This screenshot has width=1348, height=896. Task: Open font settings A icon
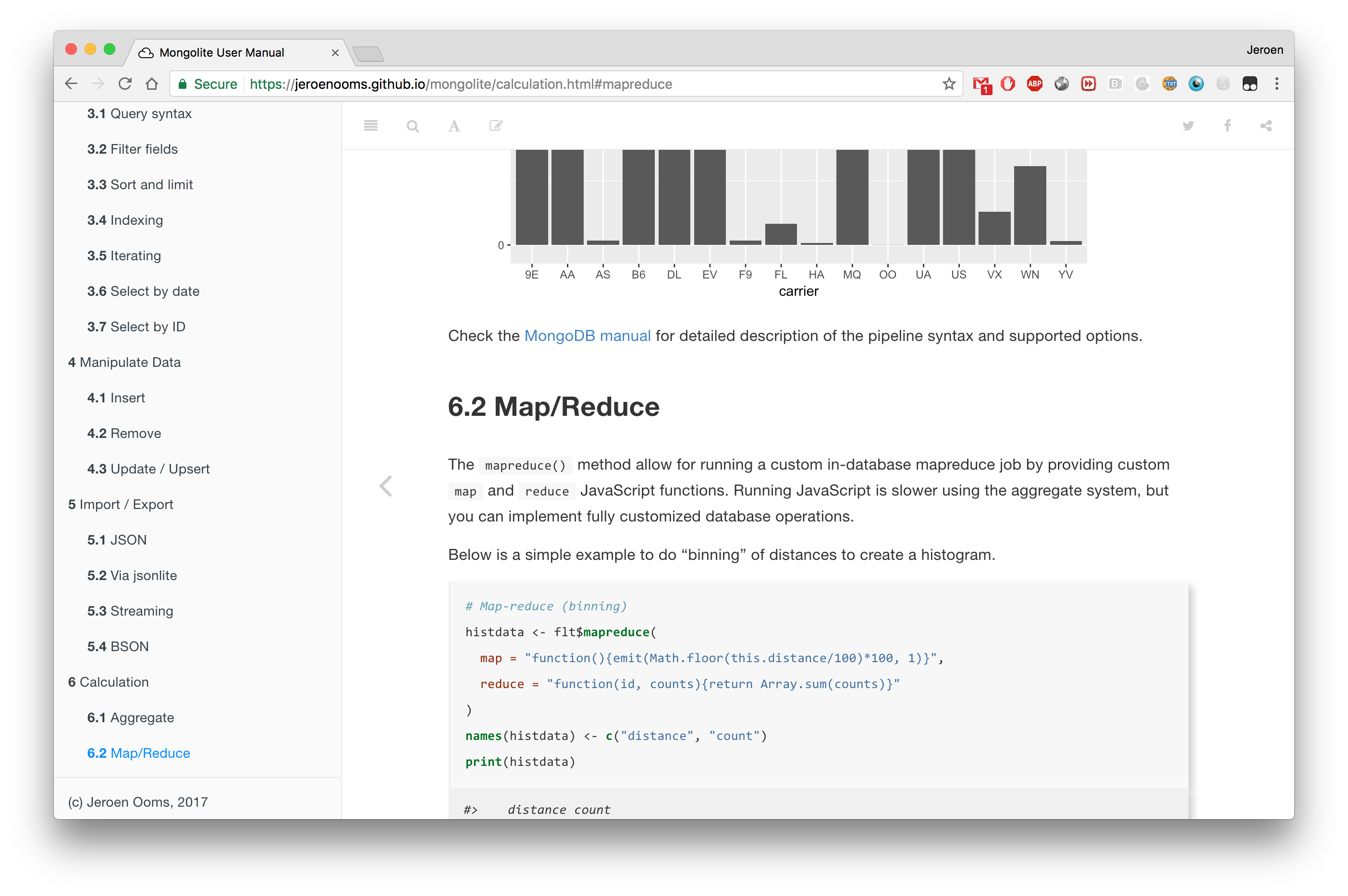point(454,126)
